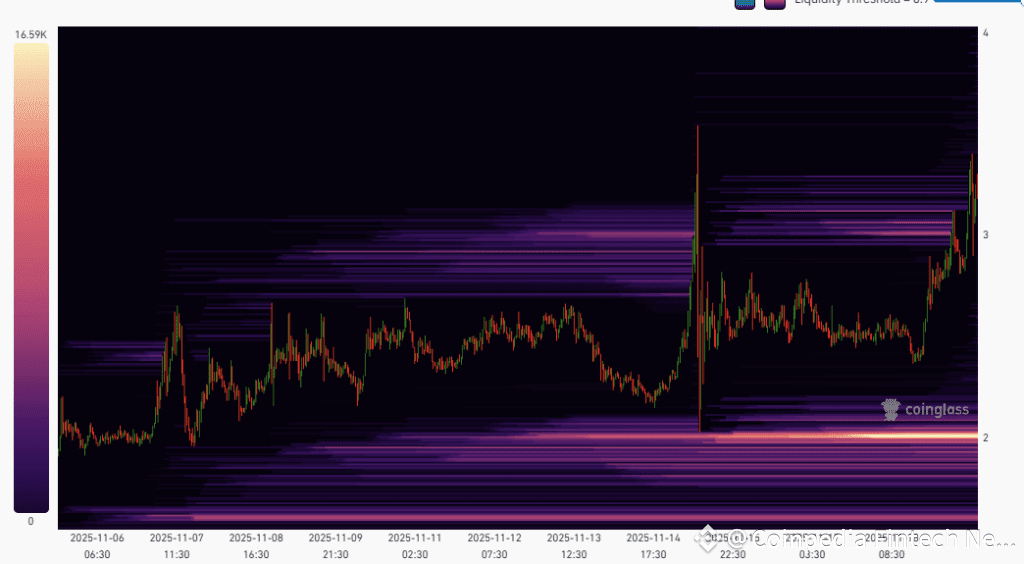Adjust the blue Liquidity Threshold slider
This screenshot has height=564, width=1024.
tap(978, 1)
